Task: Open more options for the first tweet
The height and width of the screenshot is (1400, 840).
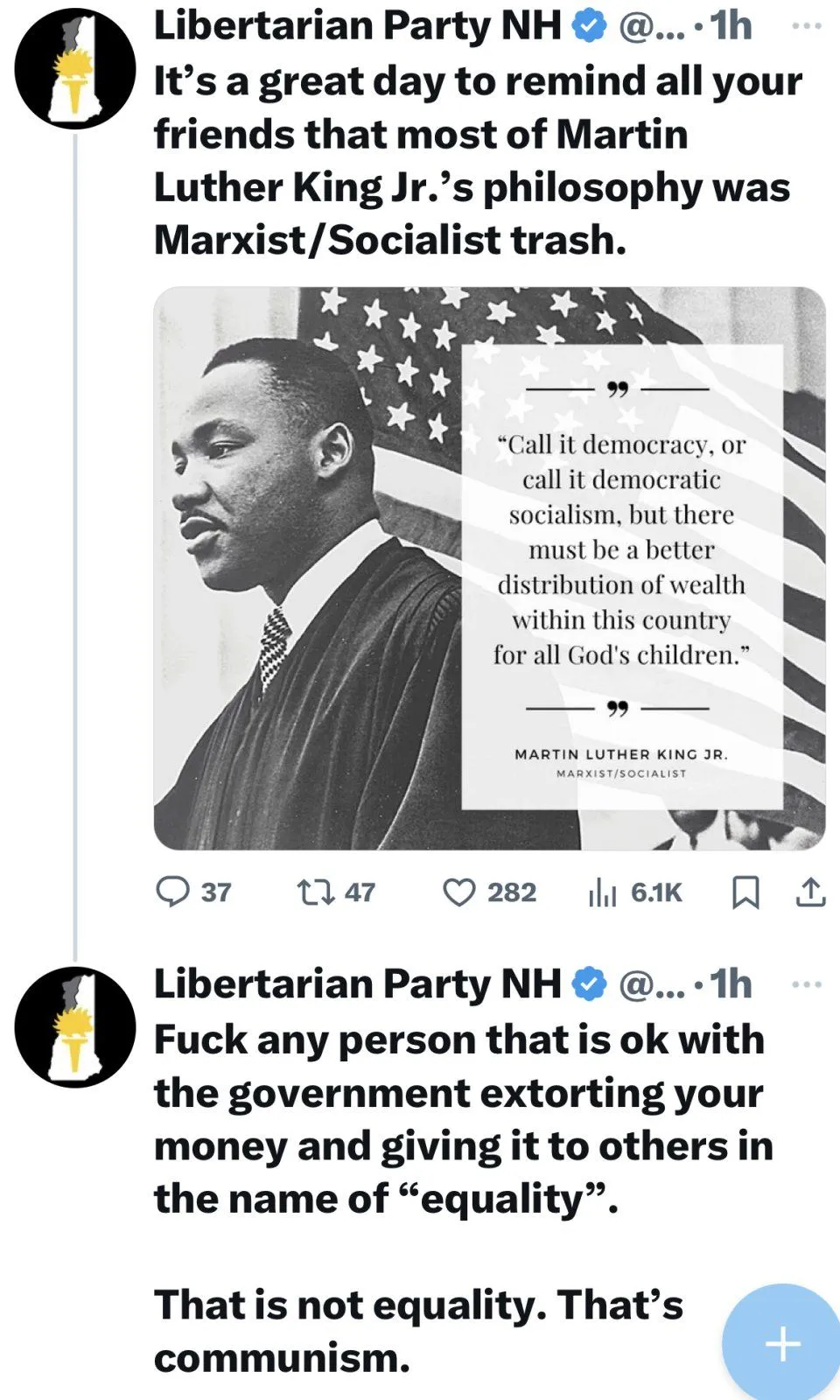Action: (806, 26)
